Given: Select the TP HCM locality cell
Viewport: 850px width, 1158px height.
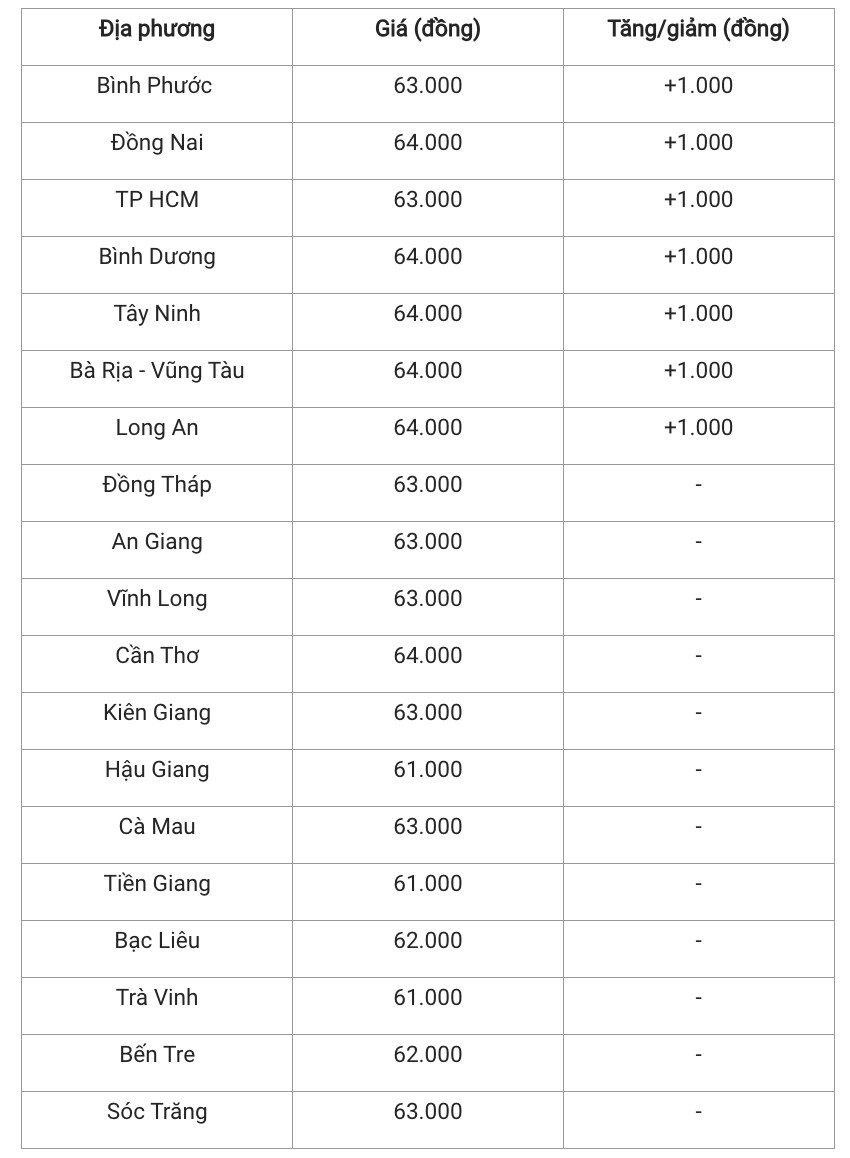Looking at the screenshot, I should [x=157, y=200].
